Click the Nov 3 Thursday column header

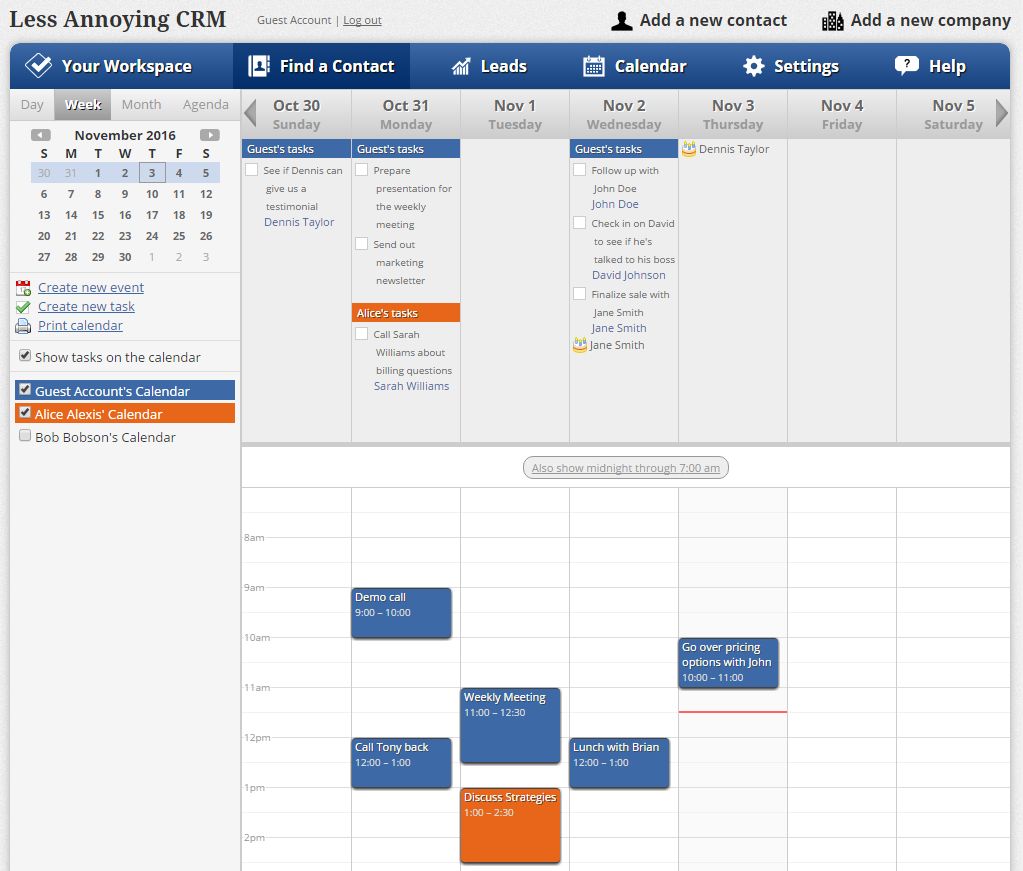pyautogui.click(x=733, y=114)
